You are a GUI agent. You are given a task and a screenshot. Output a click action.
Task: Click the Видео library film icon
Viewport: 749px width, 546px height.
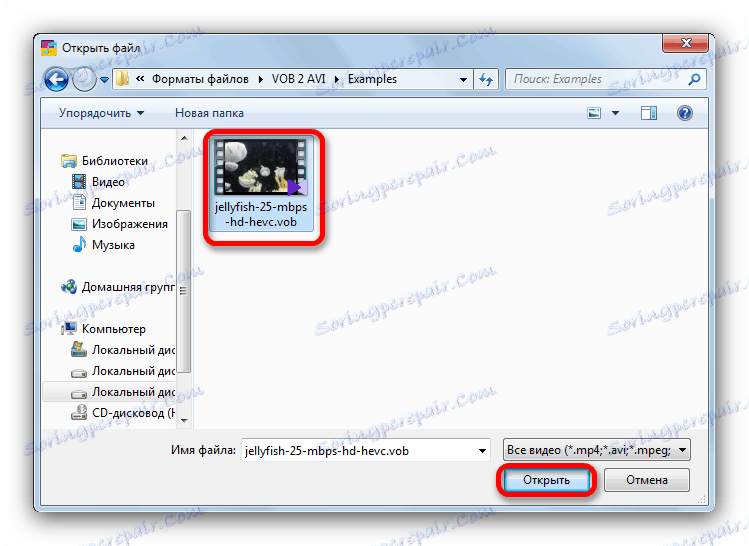(x=79, y=182)
